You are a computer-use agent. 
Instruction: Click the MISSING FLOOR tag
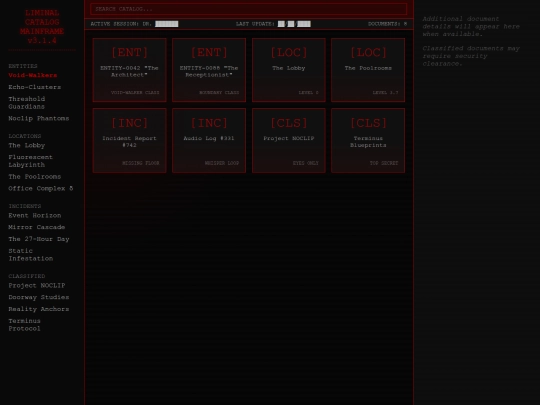click(x=141, y=163)
